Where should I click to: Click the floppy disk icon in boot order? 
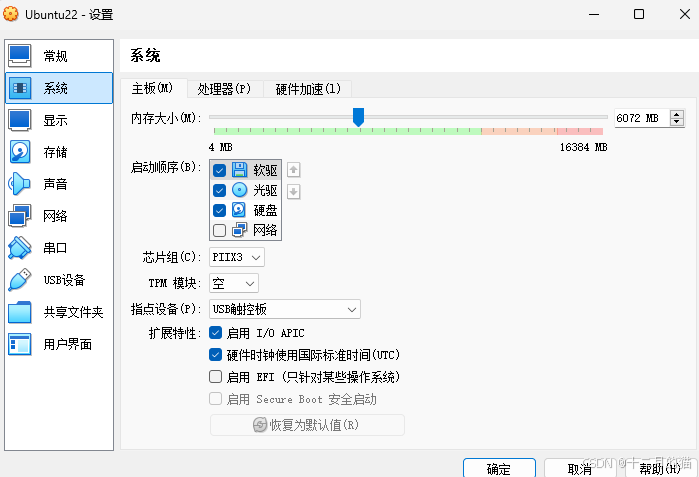tap(239, 170)
